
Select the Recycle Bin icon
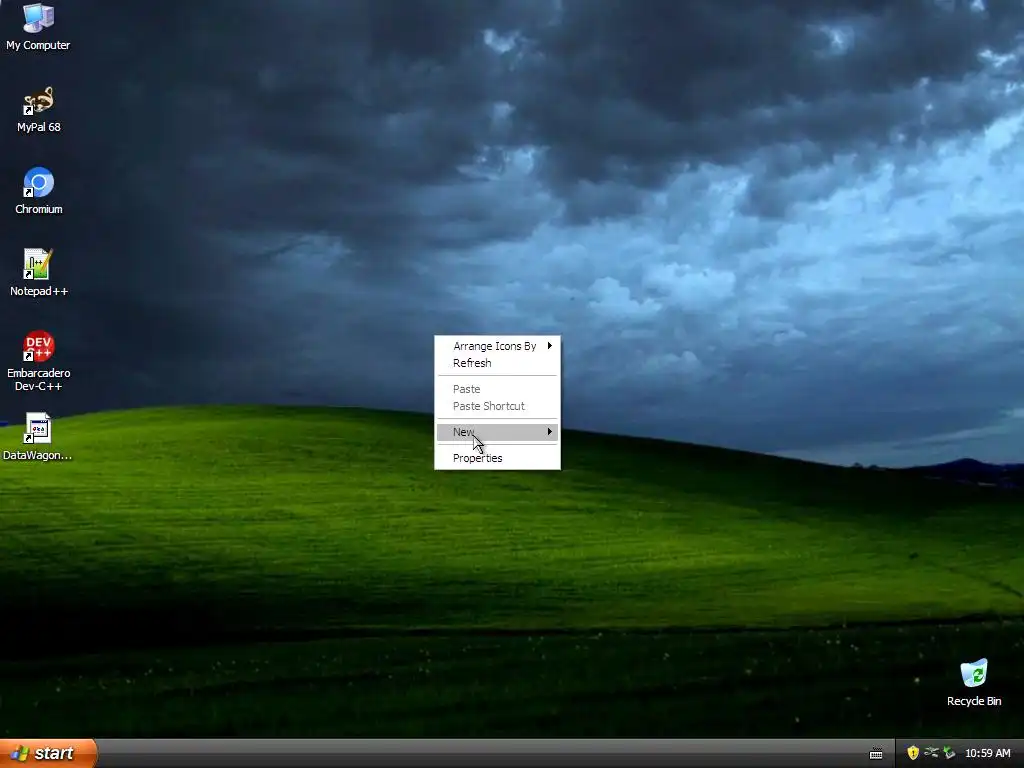coord(974,683)
